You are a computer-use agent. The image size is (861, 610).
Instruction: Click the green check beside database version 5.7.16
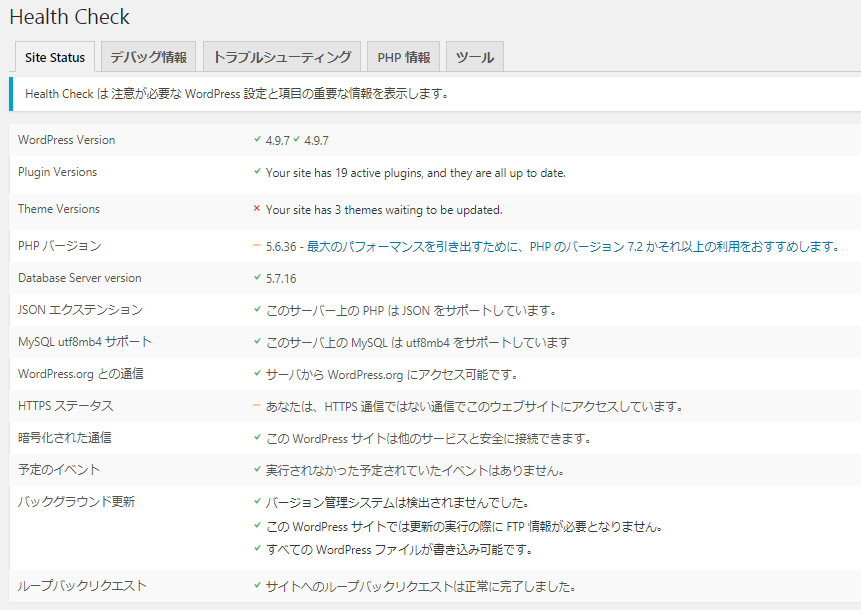coord(257,277)
